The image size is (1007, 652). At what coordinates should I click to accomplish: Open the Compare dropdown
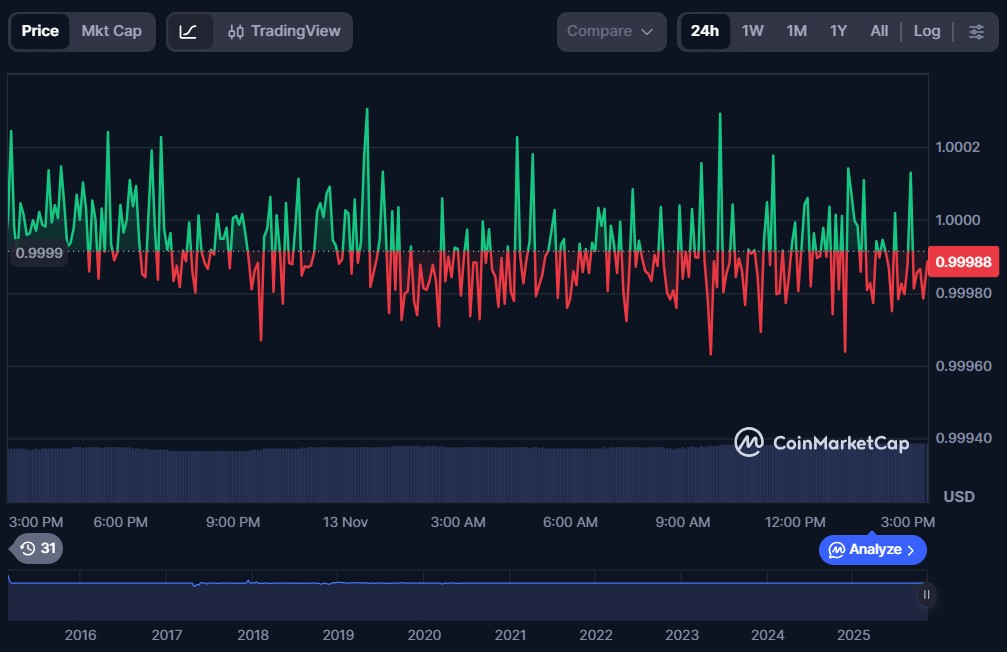[x=611, y=31]
